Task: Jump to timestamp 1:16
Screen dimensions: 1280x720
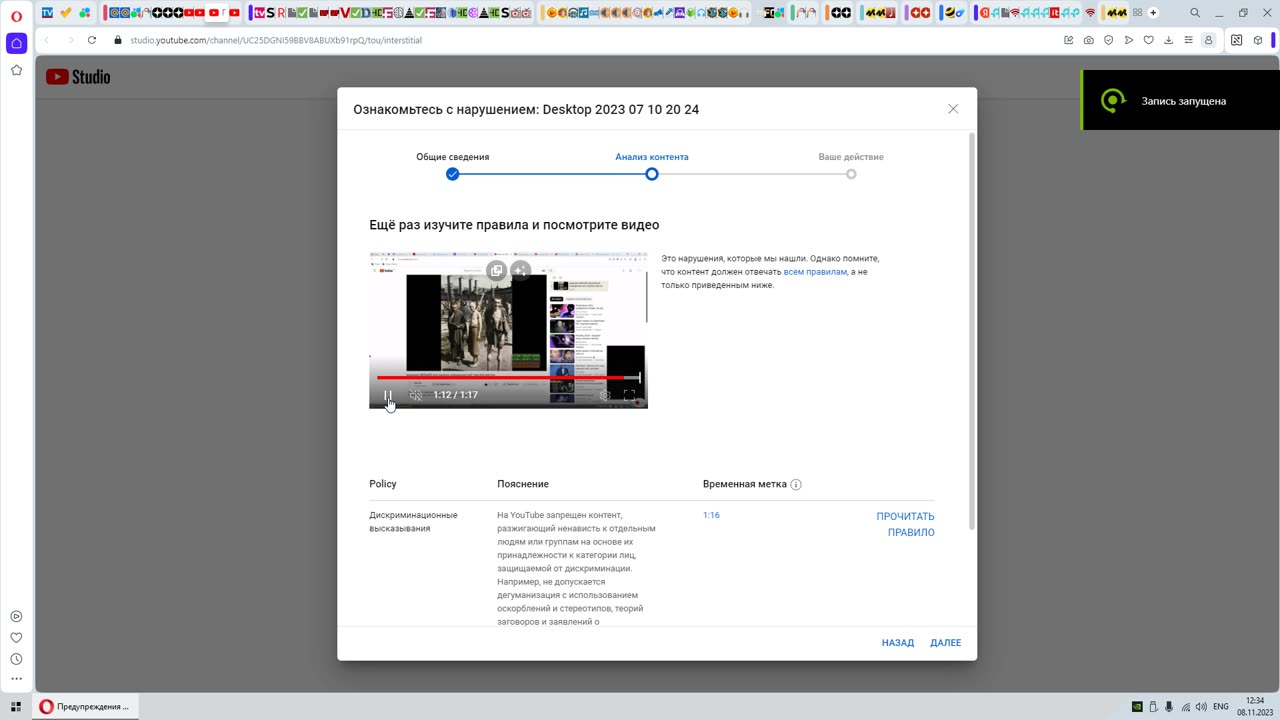Action: [711, 515]
